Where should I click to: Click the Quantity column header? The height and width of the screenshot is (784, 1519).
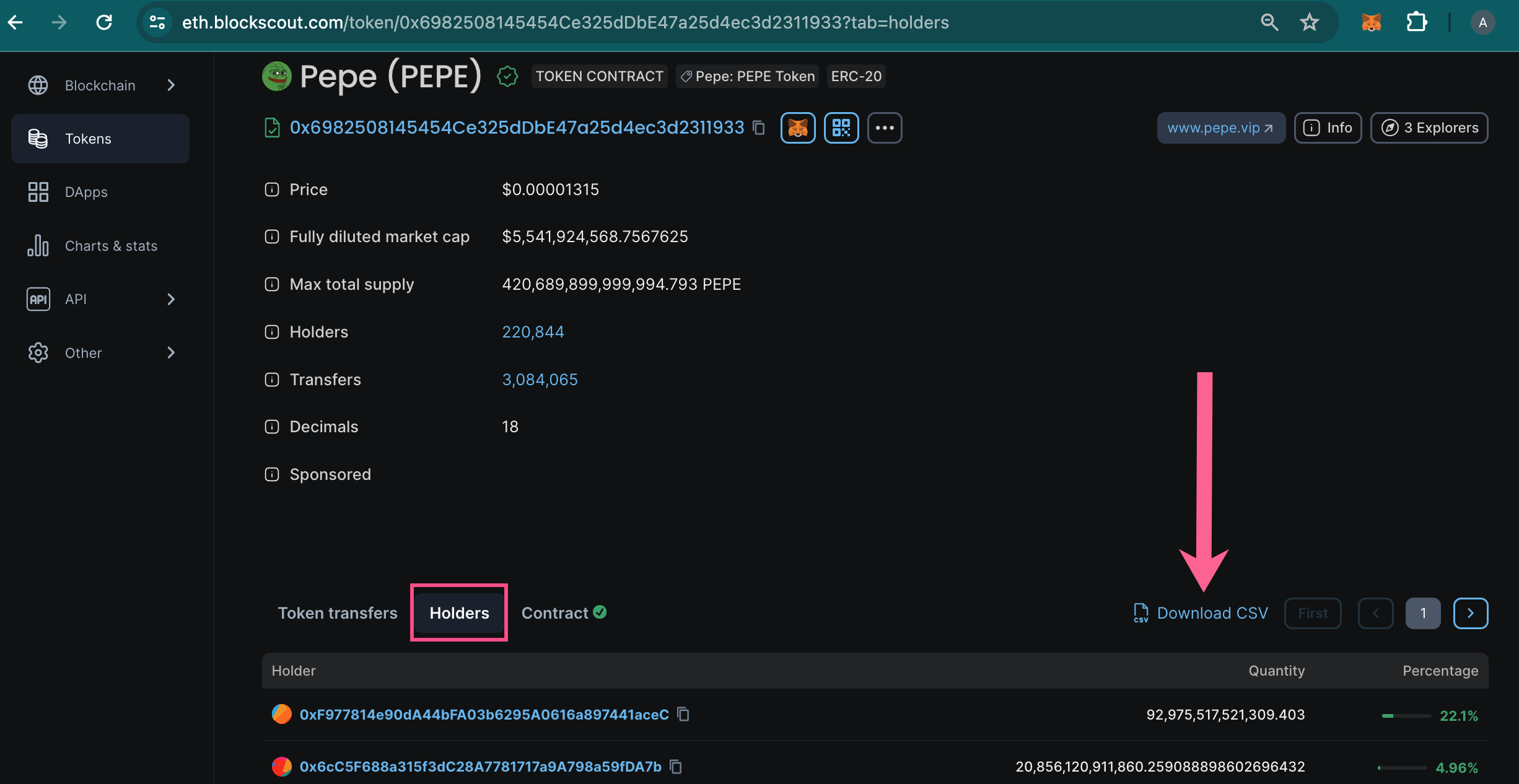(x=1276, y=671)
